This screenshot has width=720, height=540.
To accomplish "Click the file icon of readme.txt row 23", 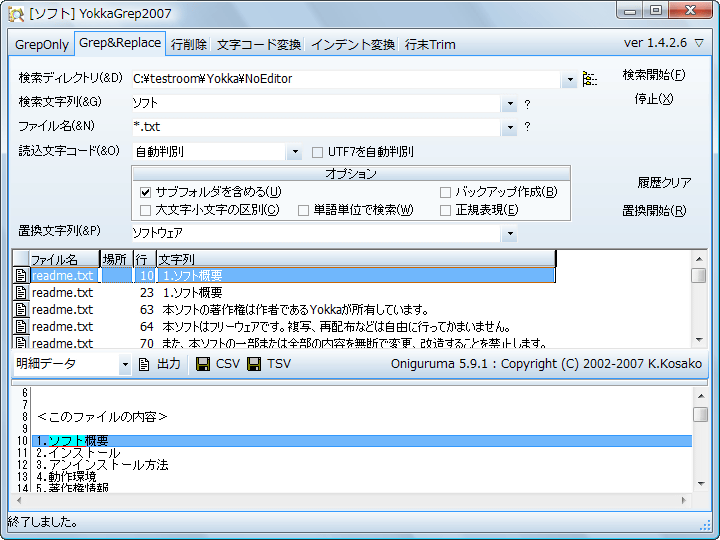I will point(21,292).
